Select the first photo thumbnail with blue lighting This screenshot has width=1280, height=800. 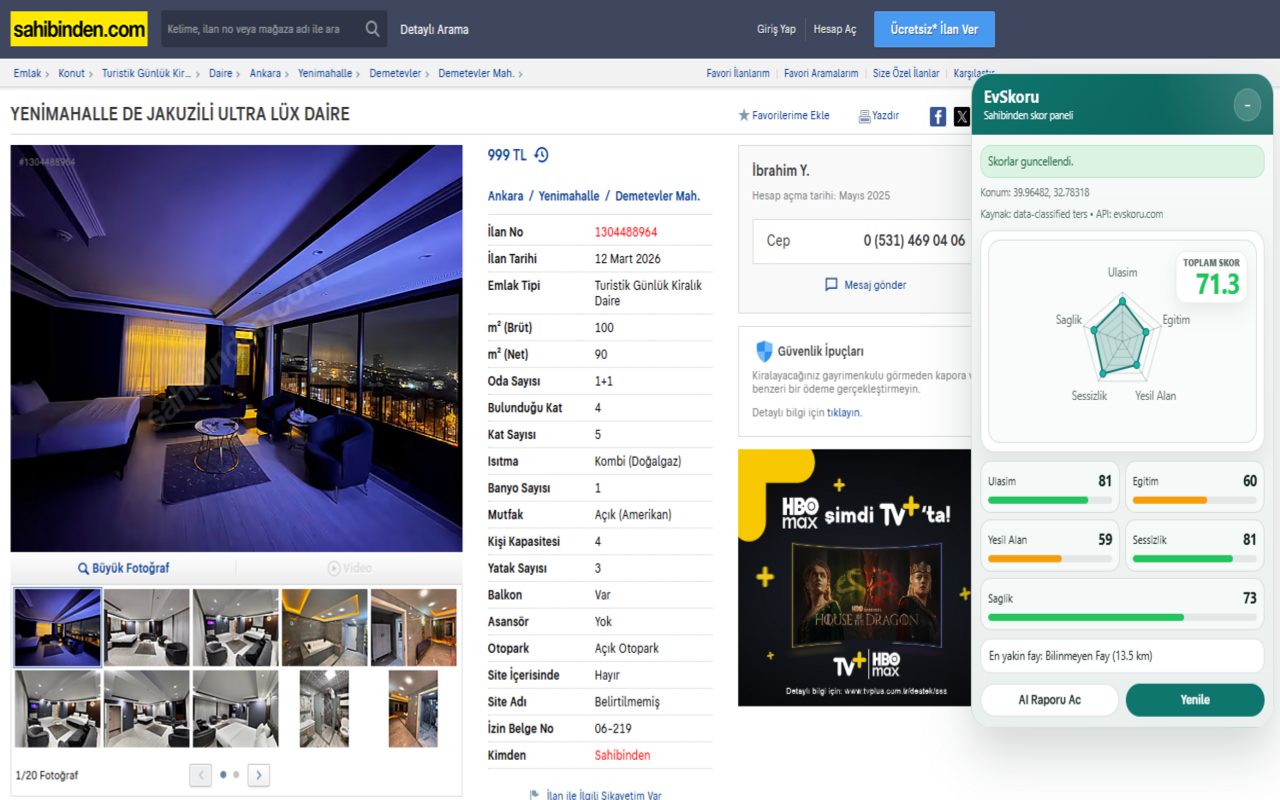(57, 627)
